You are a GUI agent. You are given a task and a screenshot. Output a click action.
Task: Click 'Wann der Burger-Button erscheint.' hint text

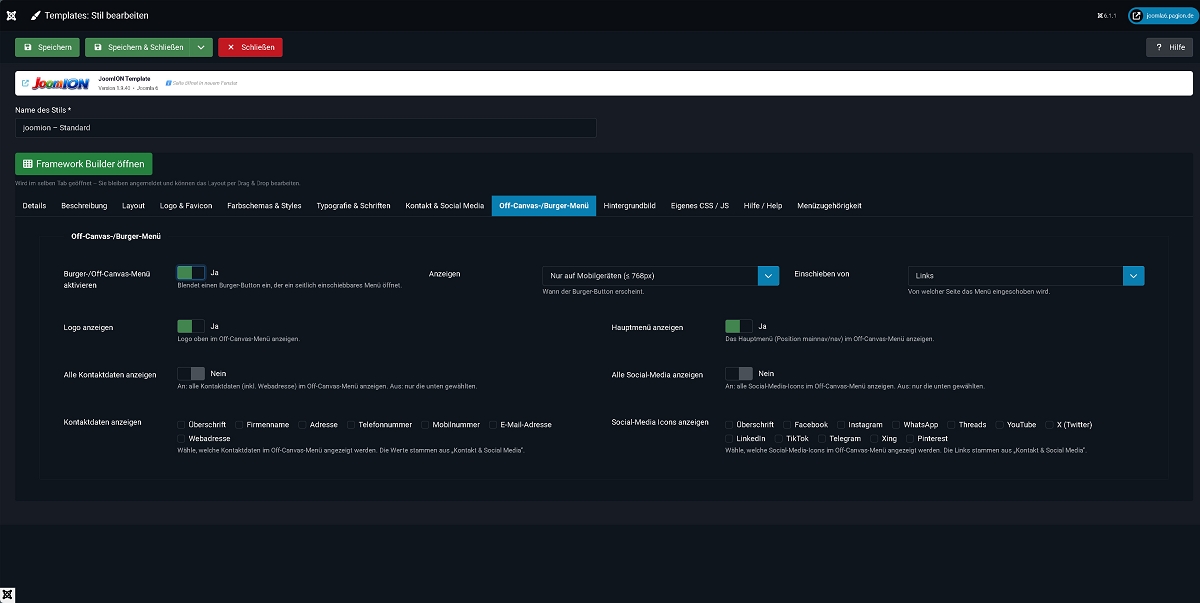593,291
